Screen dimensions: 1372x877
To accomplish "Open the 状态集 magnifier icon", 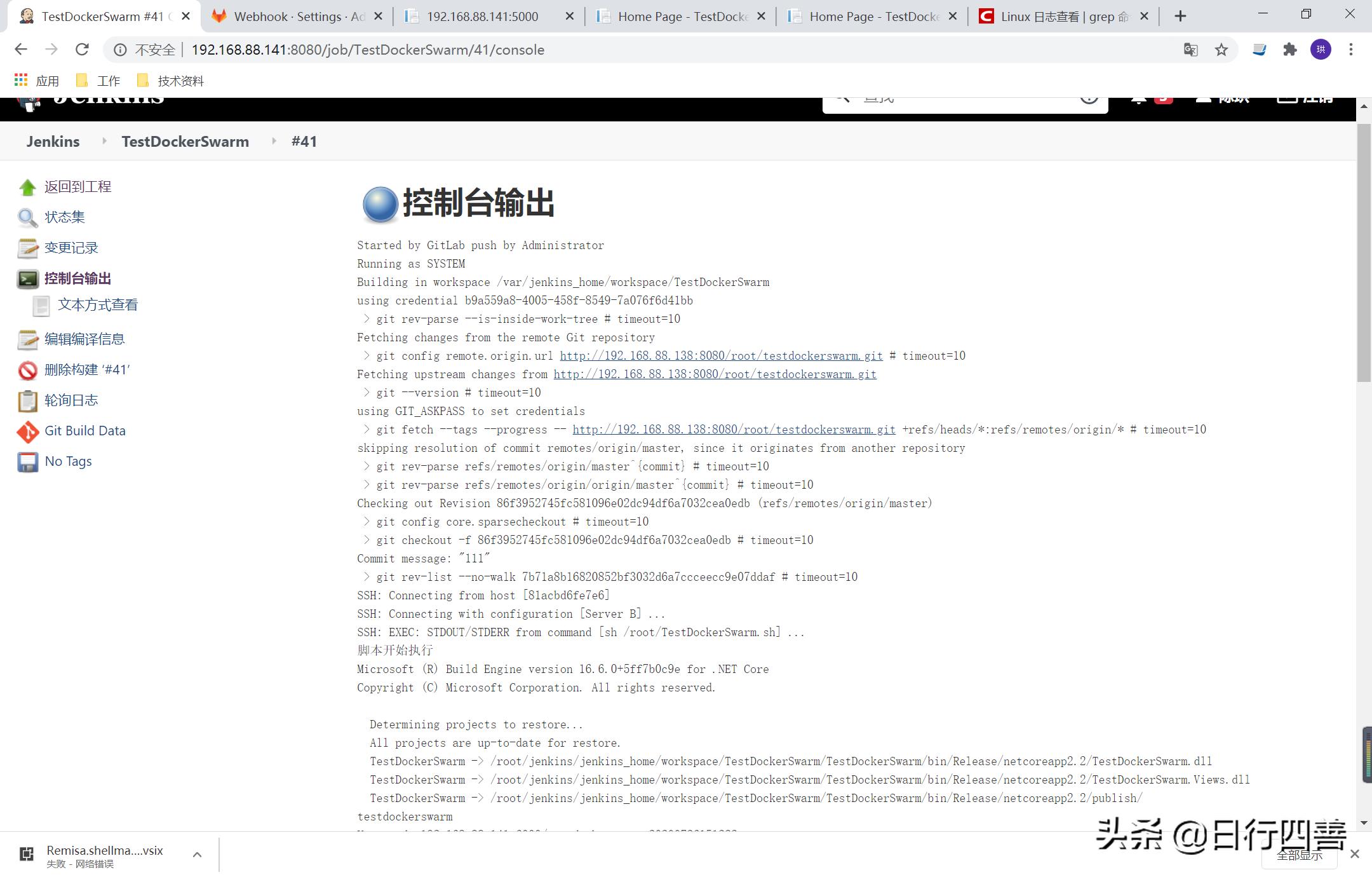I will pos(27,217).
